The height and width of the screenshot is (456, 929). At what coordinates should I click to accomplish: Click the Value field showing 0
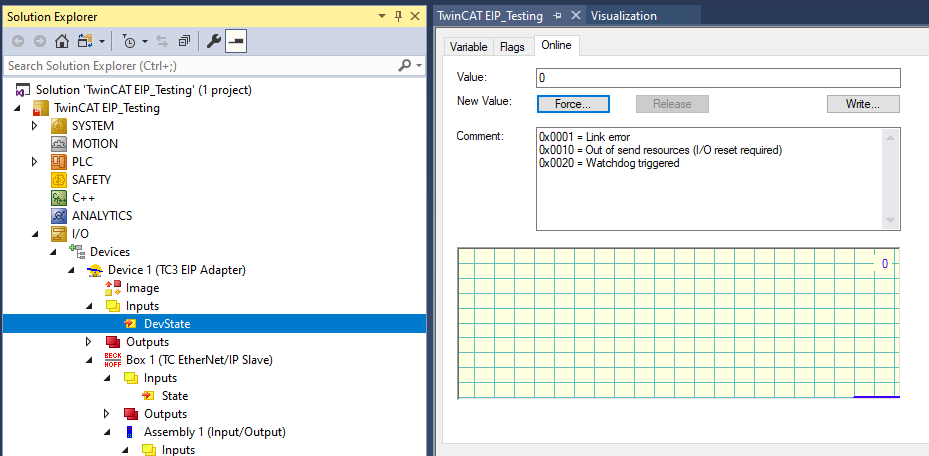[718, 78]
